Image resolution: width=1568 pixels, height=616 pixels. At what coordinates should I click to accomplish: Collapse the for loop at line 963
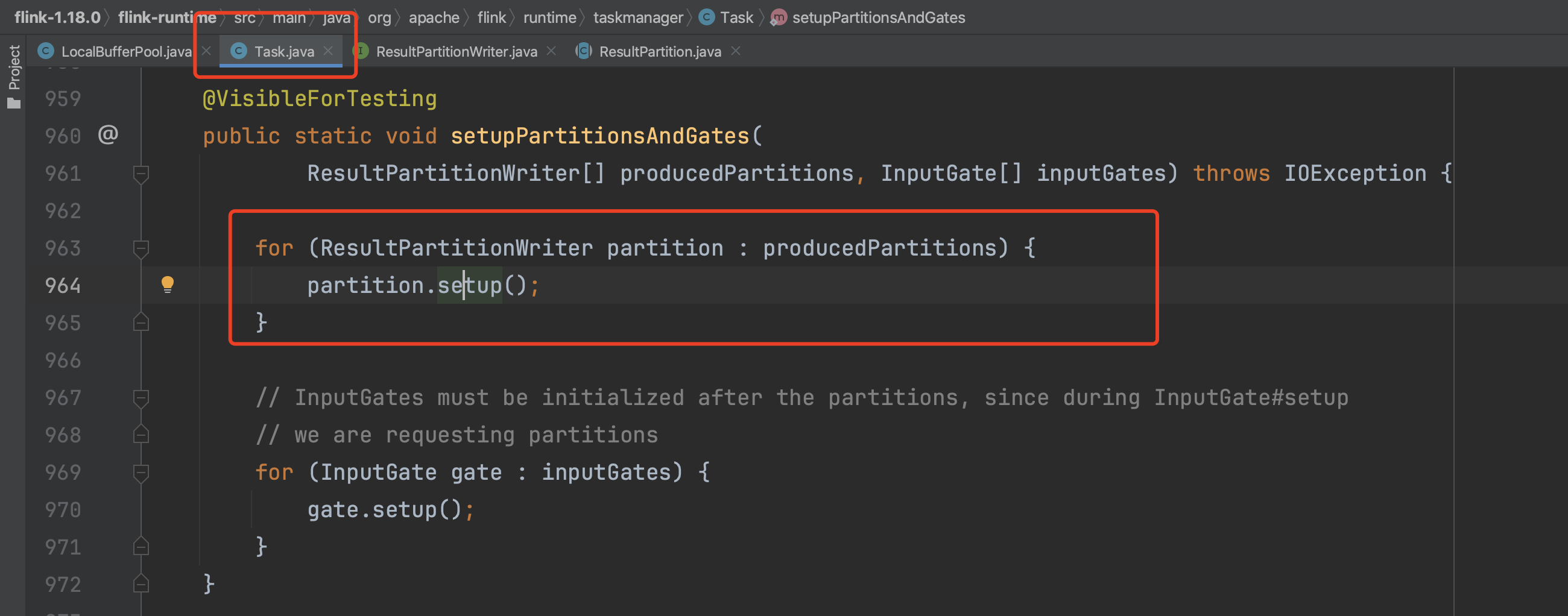click(141, 248)
